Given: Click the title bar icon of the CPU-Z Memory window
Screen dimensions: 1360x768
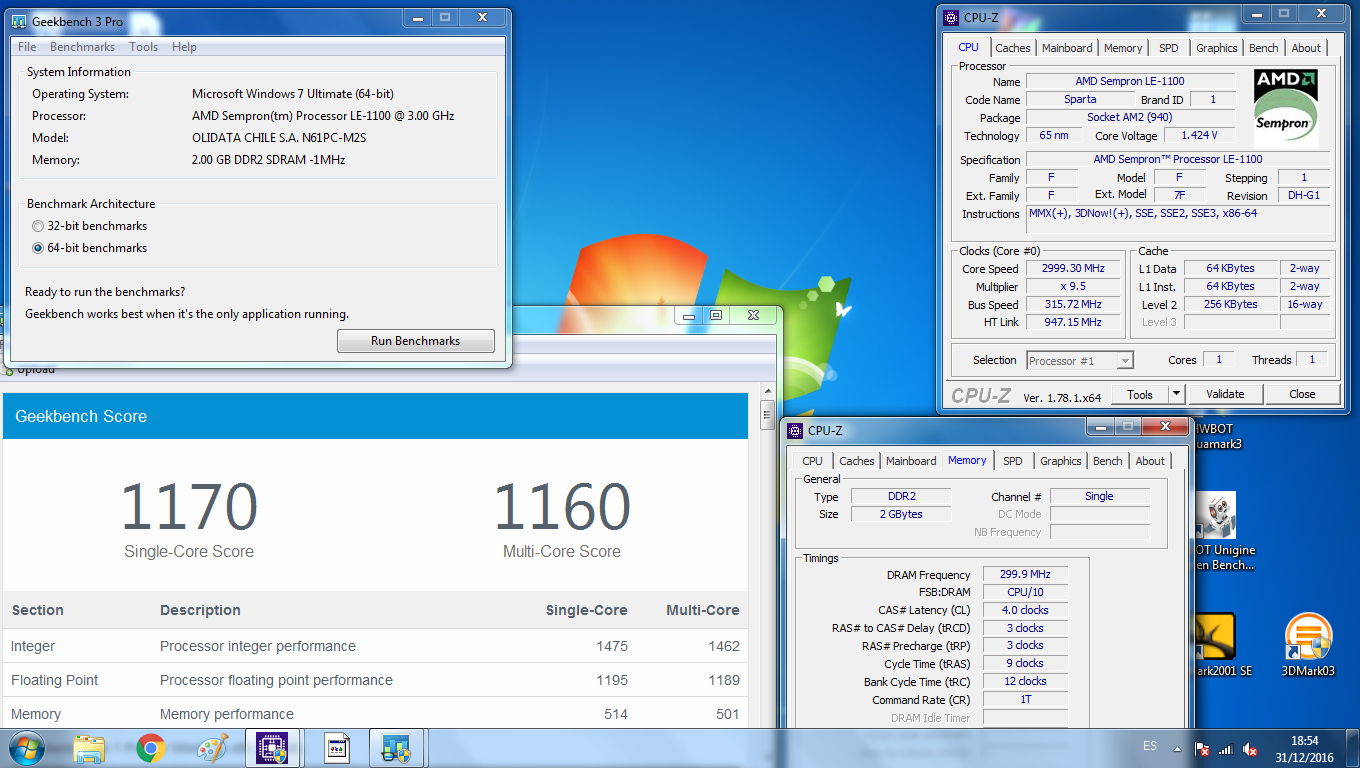Looking at the screenshot, I should pos(795,430).
